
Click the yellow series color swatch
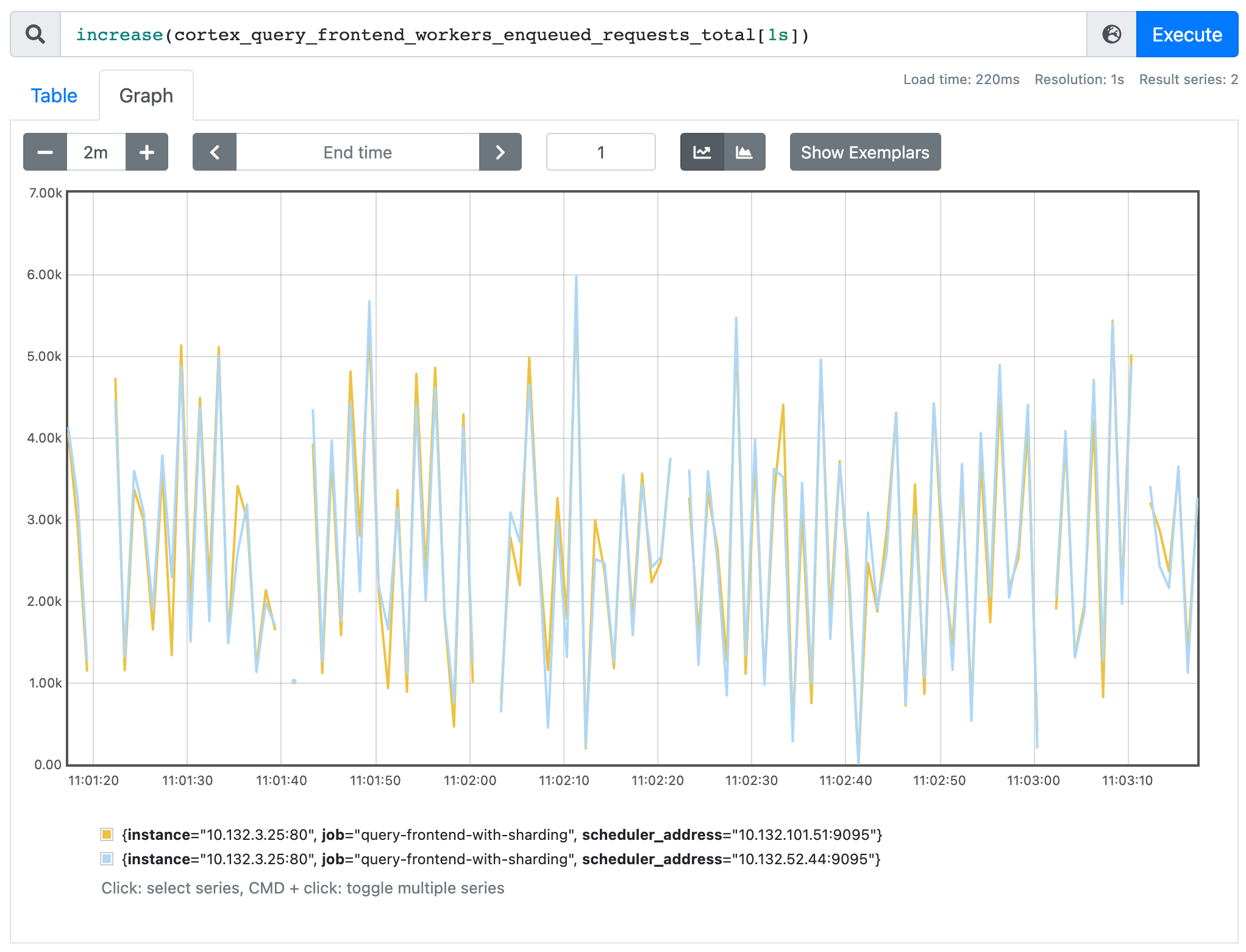[x=107, y=834]
